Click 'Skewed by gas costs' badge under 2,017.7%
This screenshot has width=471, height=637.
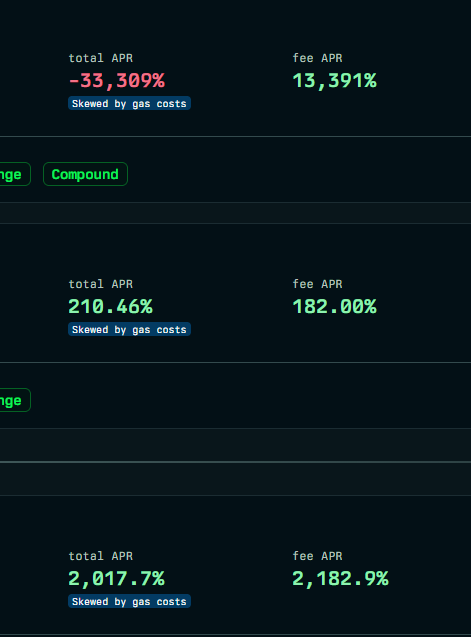129,602
